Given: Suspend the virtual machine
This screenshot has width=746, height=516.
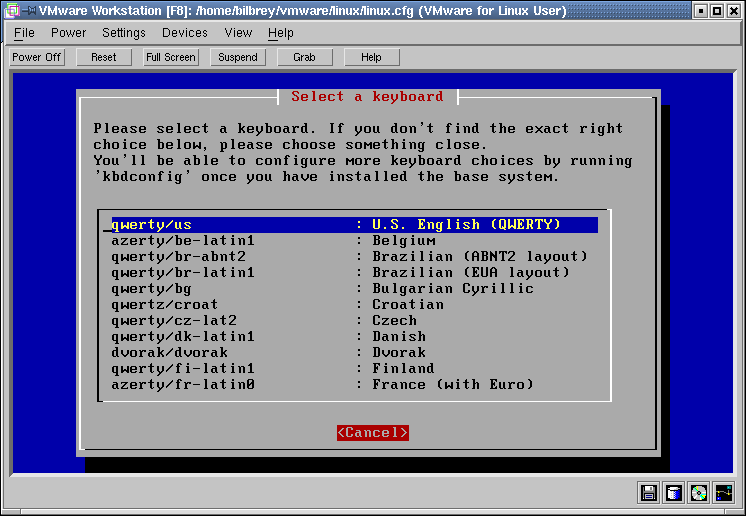Looking at the screenshot, I should point(238,57).
